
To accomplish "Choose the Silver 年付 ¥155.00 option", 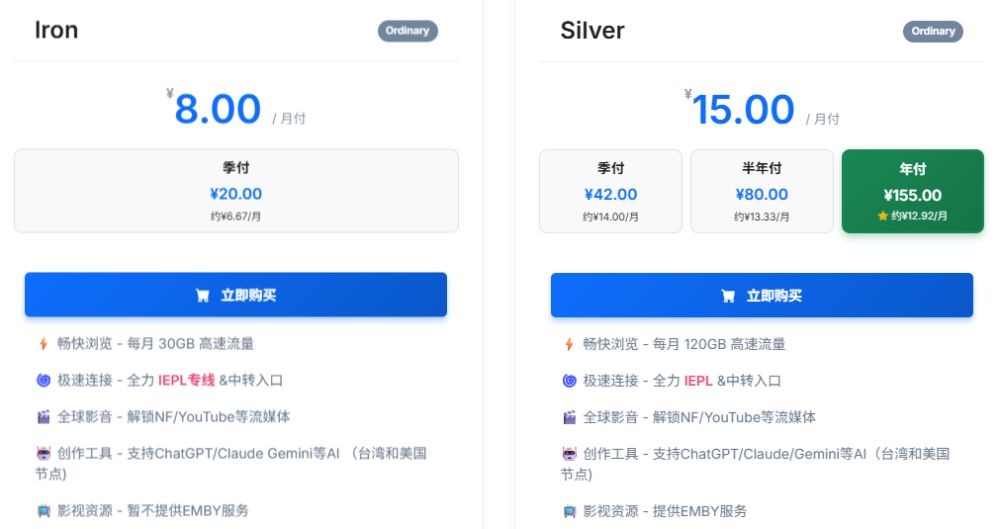I will click(912, 191).
